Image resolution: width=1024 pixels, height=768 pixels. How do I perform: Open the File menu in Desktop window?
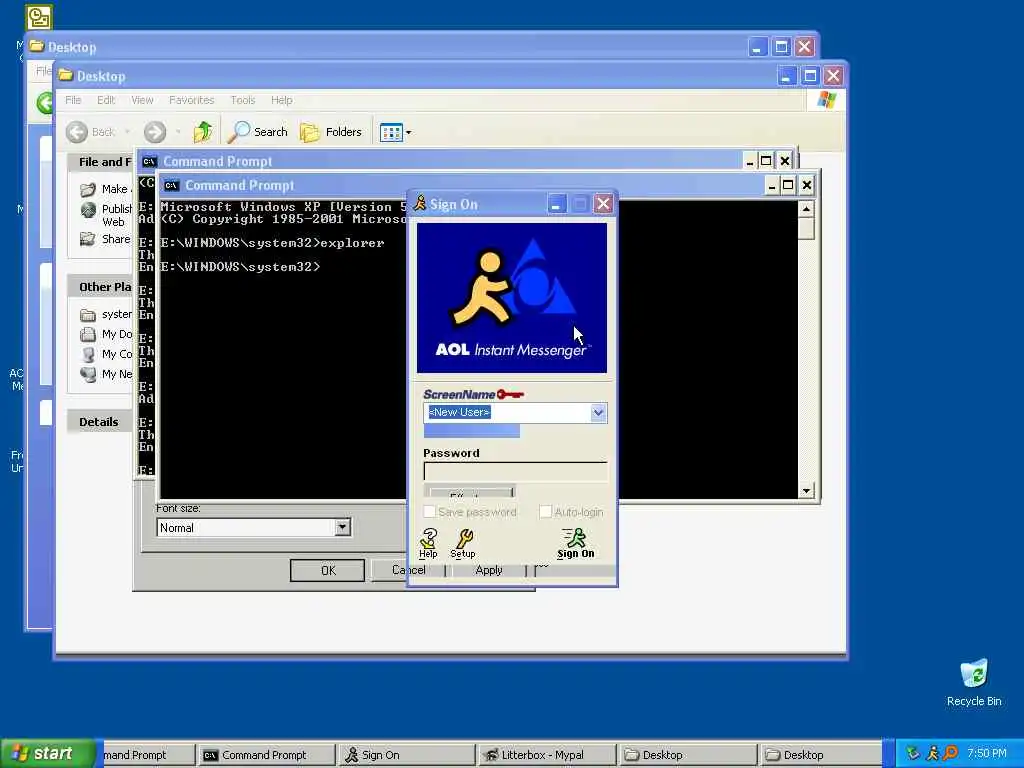tap(73, 100)
